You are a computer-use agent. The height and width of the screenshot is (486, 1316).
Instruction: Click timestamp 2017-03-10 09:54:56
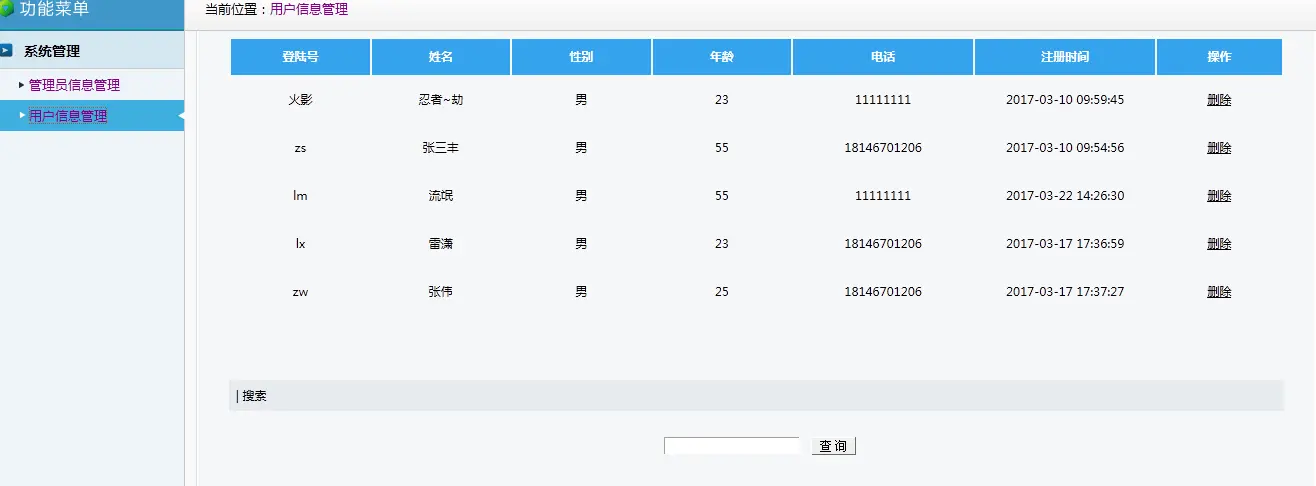[x=1065, y=148]
